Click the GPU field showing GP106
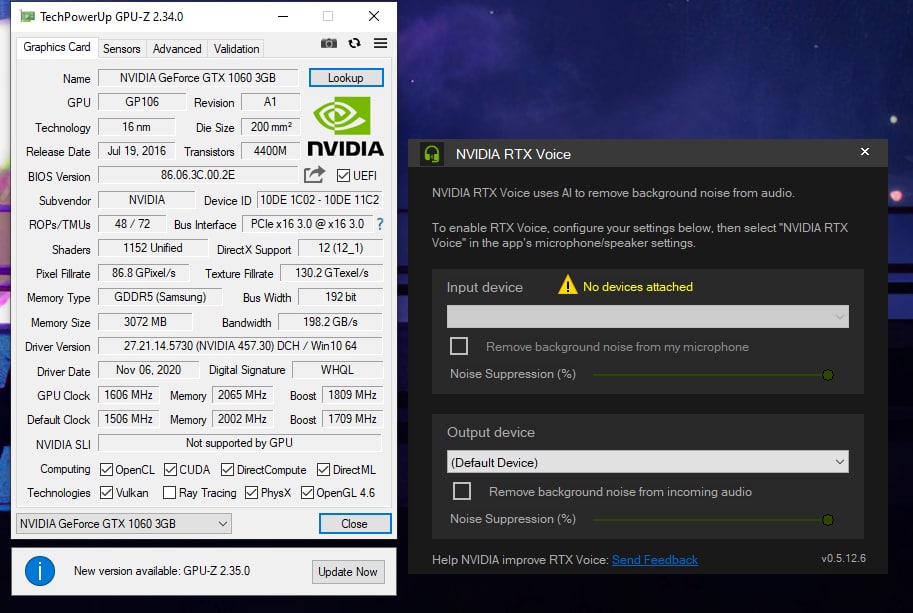The height and width of the screenshot is (613, 913). pyautogui.click(x=142, y=102)
